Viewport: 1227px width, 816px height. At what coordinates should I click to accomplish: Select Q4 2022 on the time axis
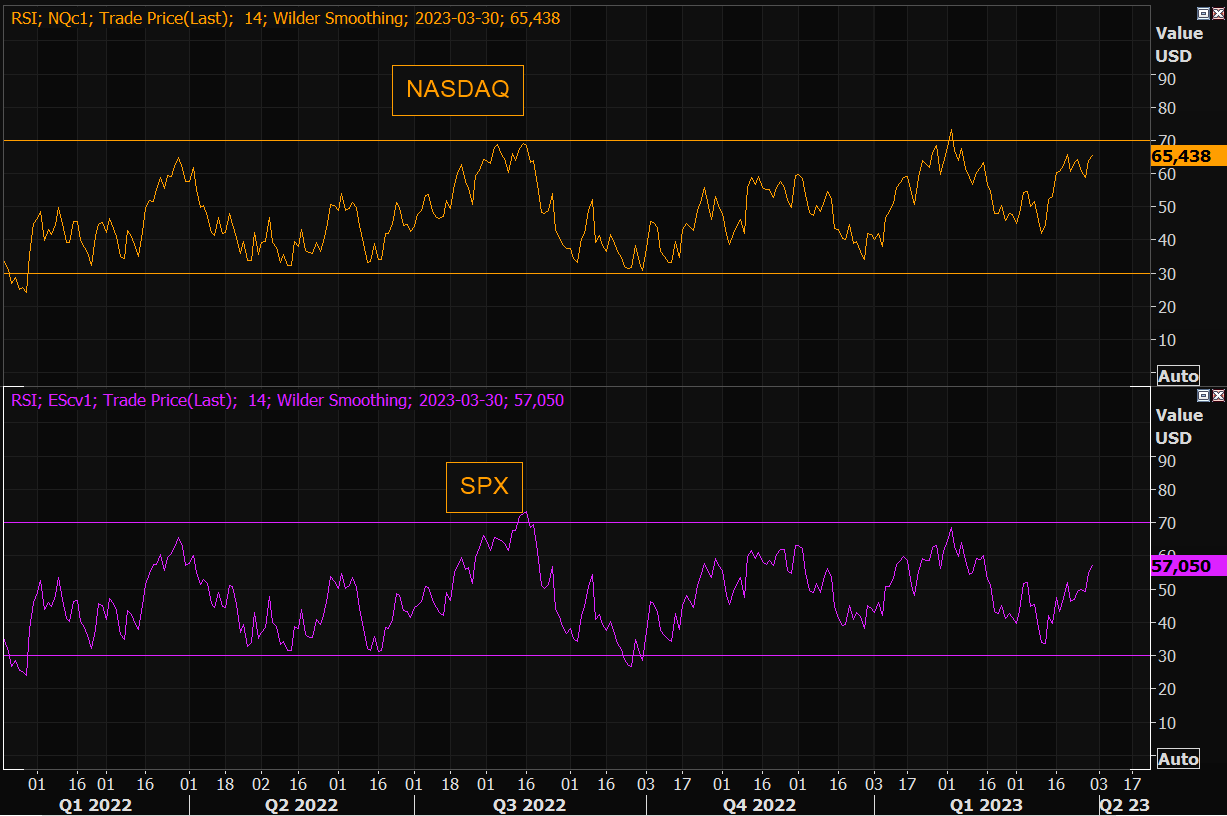[759, 804]
